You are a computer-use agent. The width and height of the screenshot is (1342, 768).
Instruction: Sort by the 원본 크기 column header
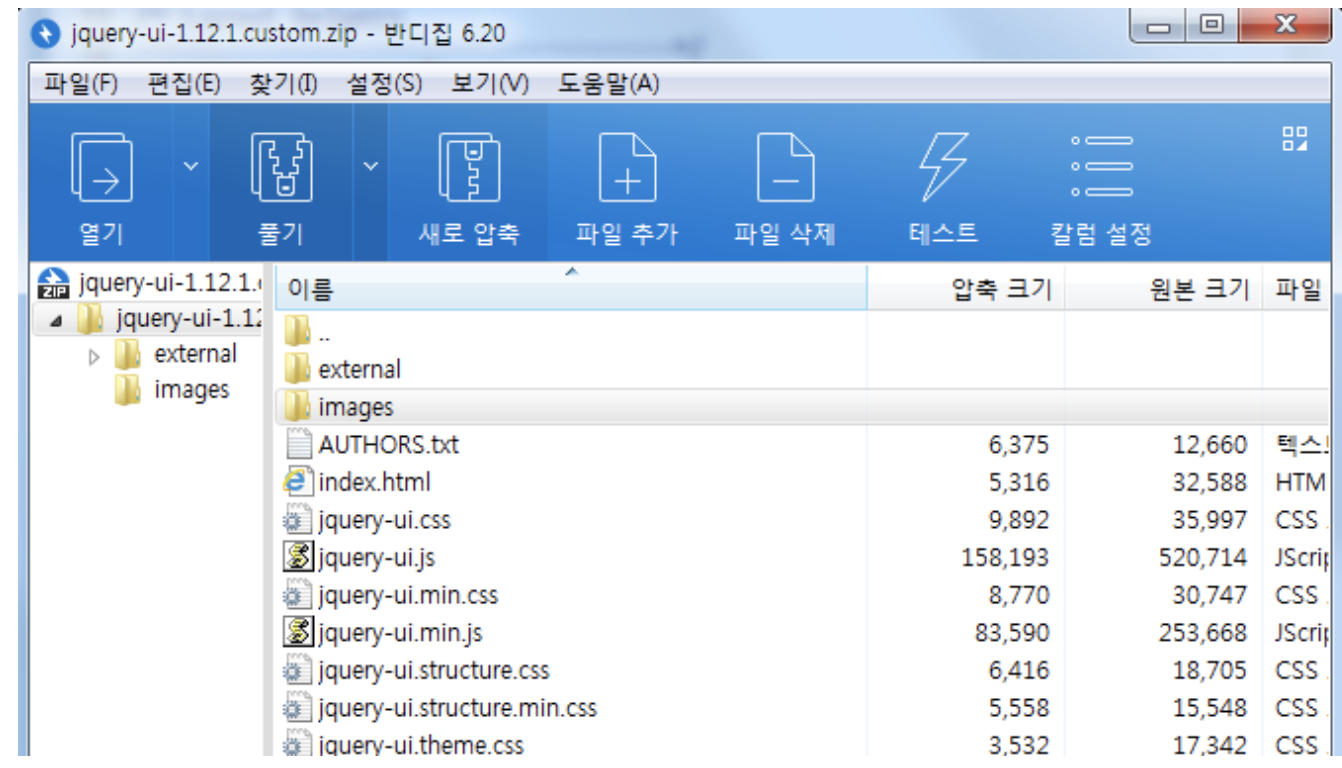(1164, 289)
